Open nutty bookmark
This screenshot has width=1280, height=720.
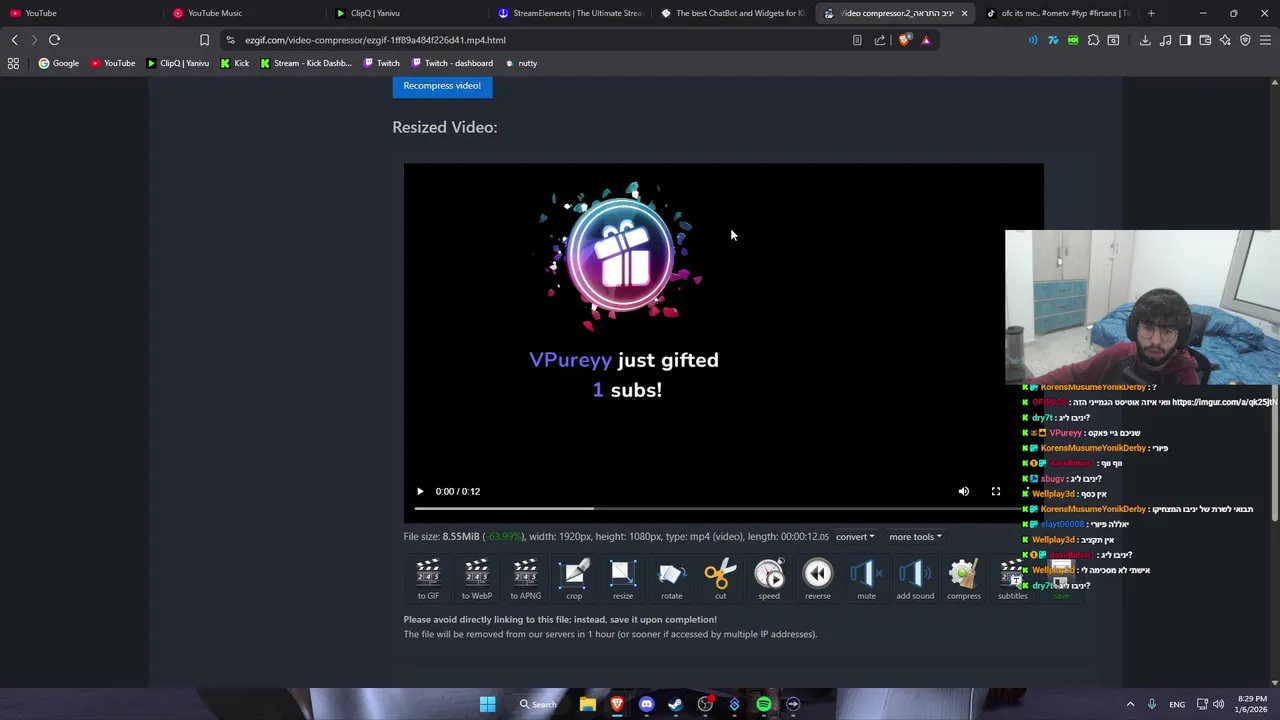521,63
